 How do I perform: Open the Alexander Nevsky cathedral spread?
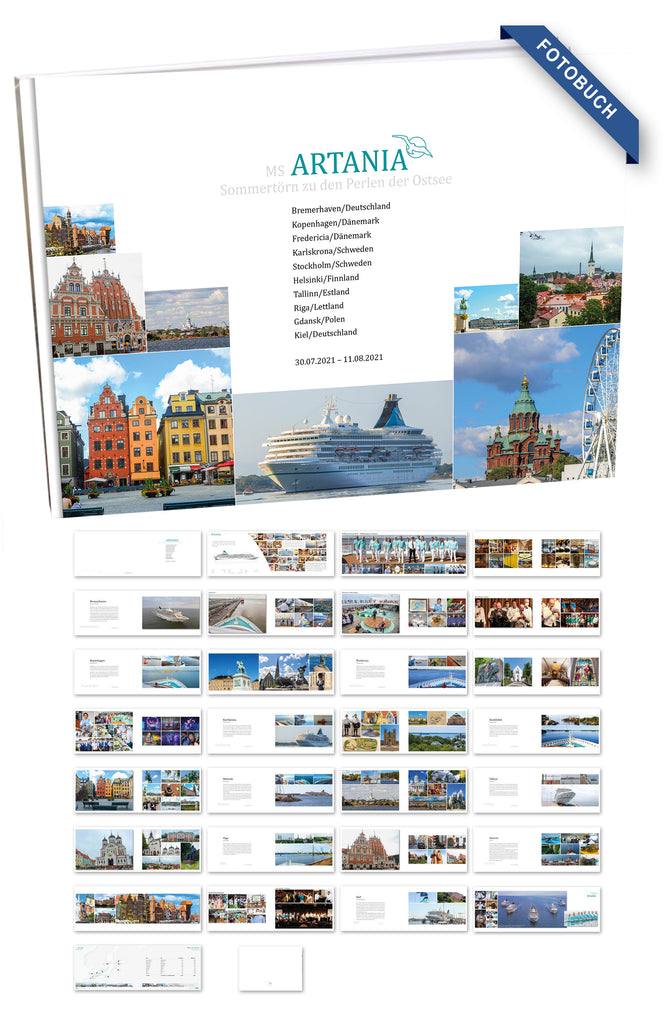click(x=137, y=849)
